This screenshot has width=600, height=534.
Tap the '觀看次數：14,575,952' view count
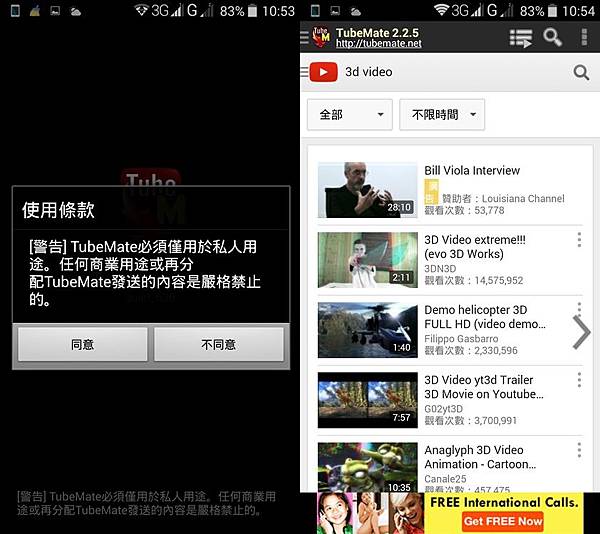click(474, 280)
